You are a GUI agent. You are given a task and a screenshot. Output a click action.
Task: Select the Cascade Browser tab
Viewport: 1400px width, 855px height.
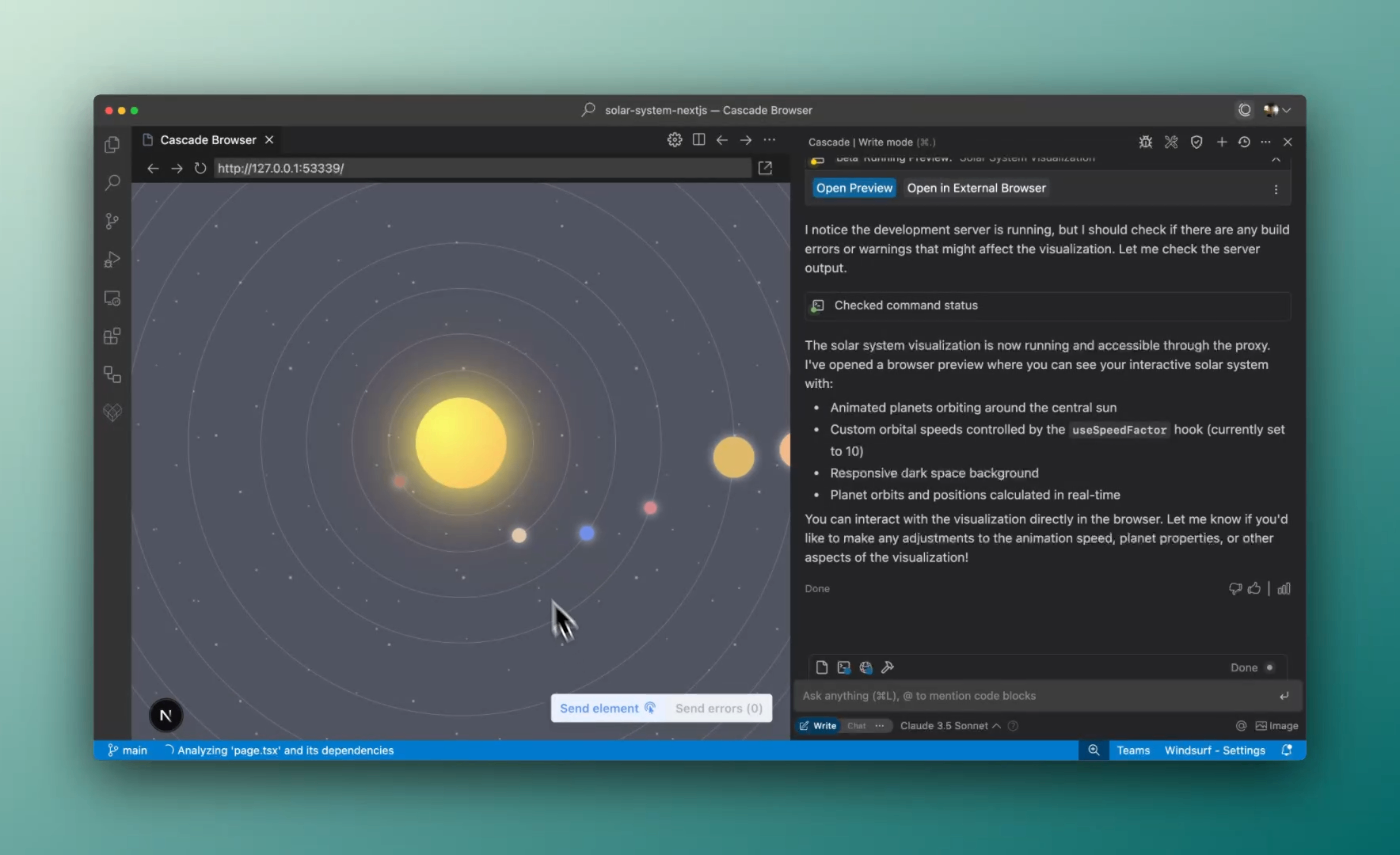click(208, 140)
